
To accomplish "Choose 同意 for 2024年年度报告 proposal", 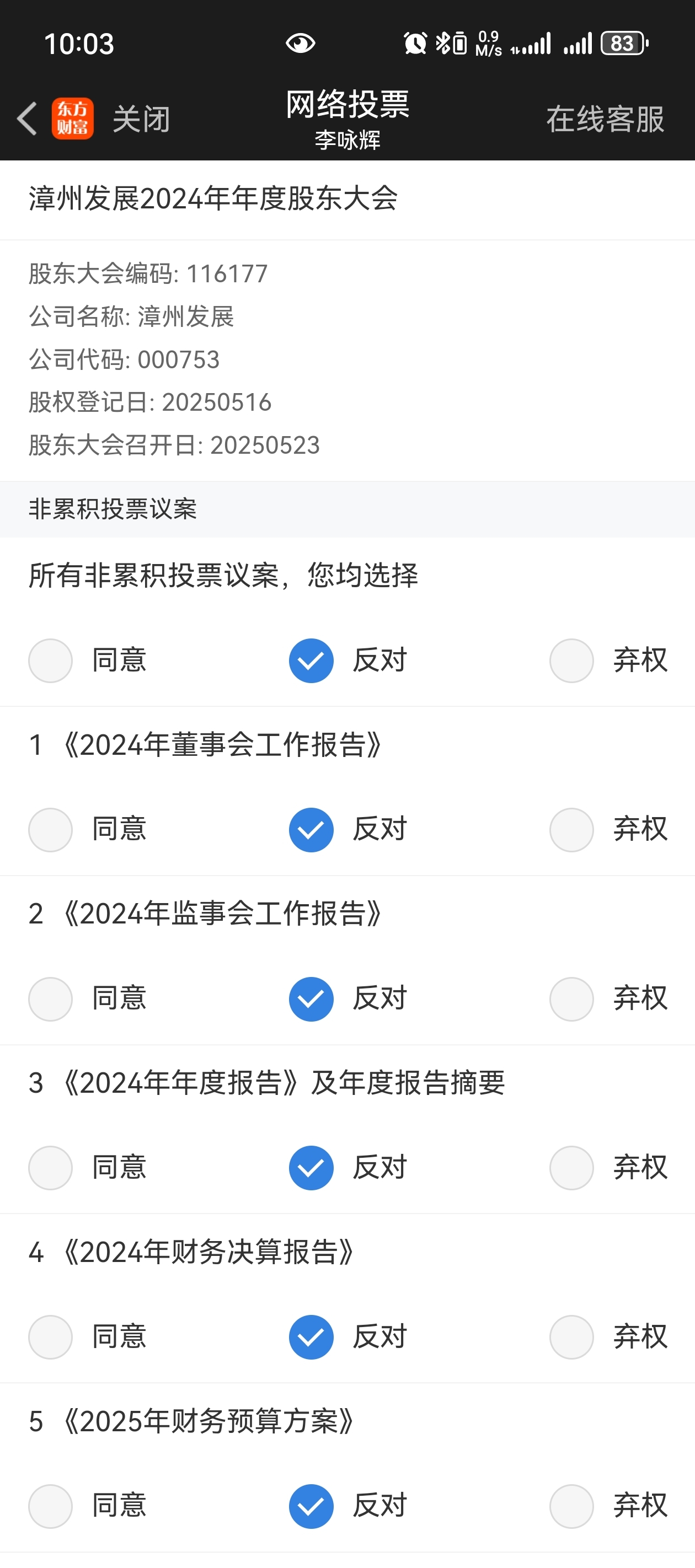I will tap(51, 1168).
